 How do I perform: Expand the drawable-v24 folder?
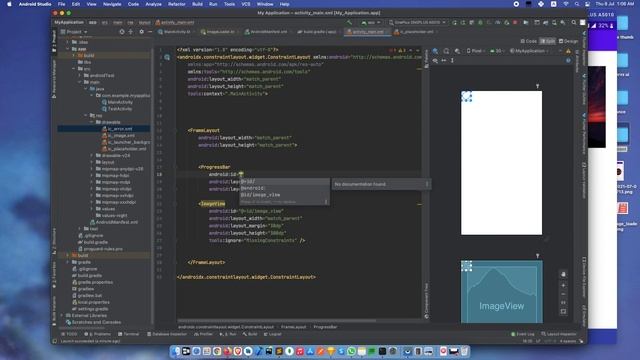point(91,156)
